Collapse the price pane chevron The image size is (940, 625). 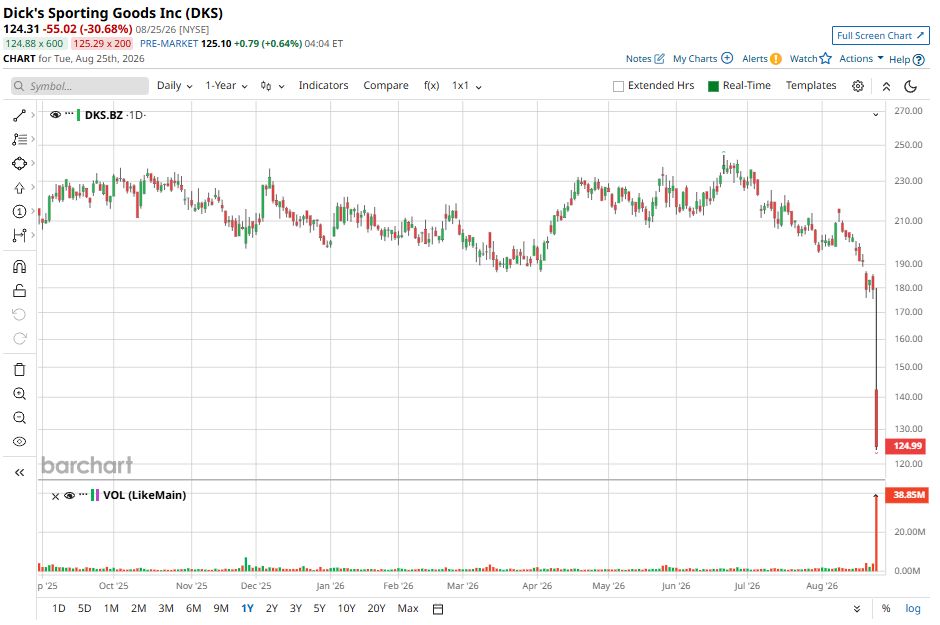875,114
